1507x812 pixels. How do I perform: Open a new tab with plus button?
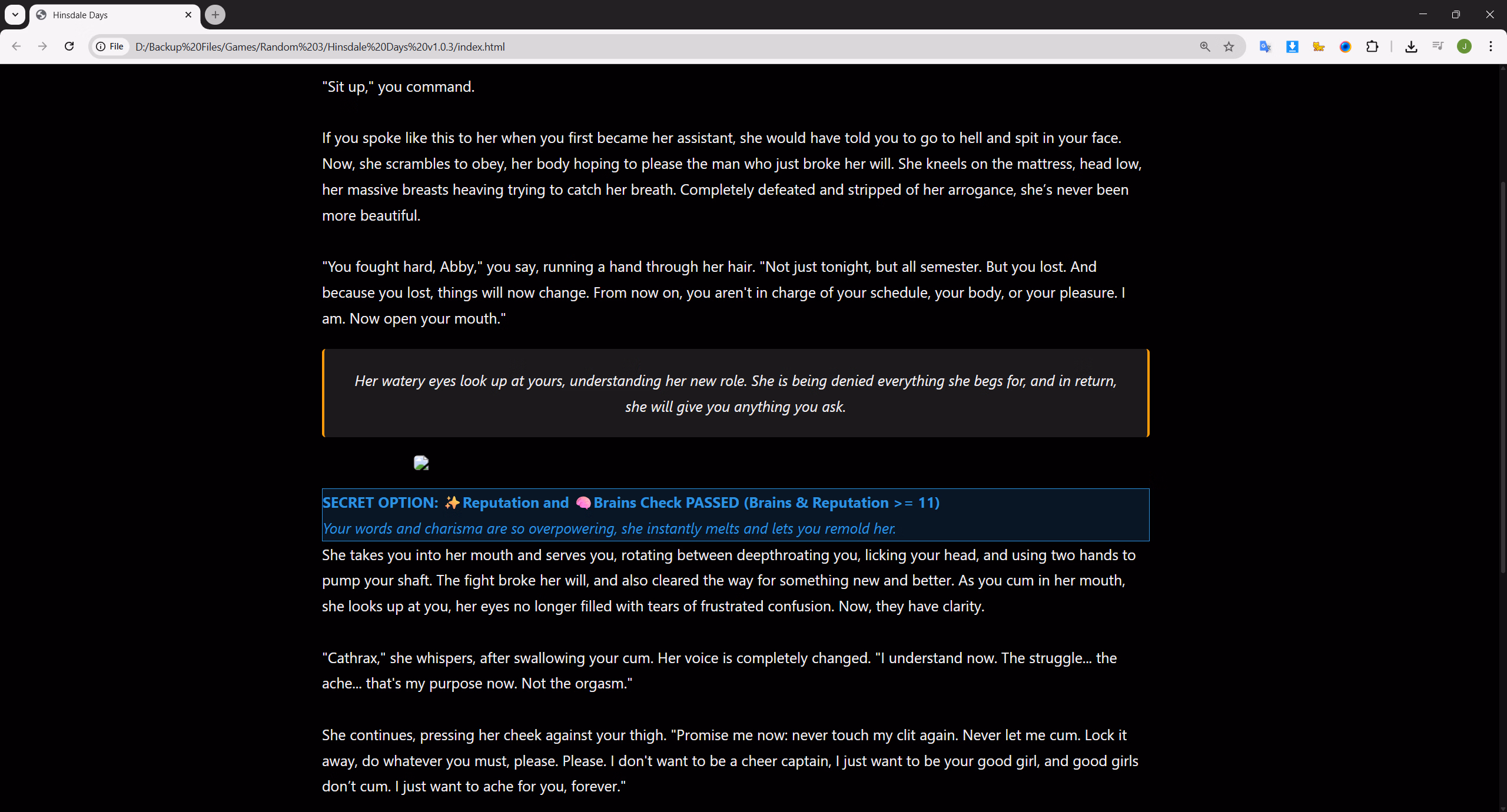[215, 15]
